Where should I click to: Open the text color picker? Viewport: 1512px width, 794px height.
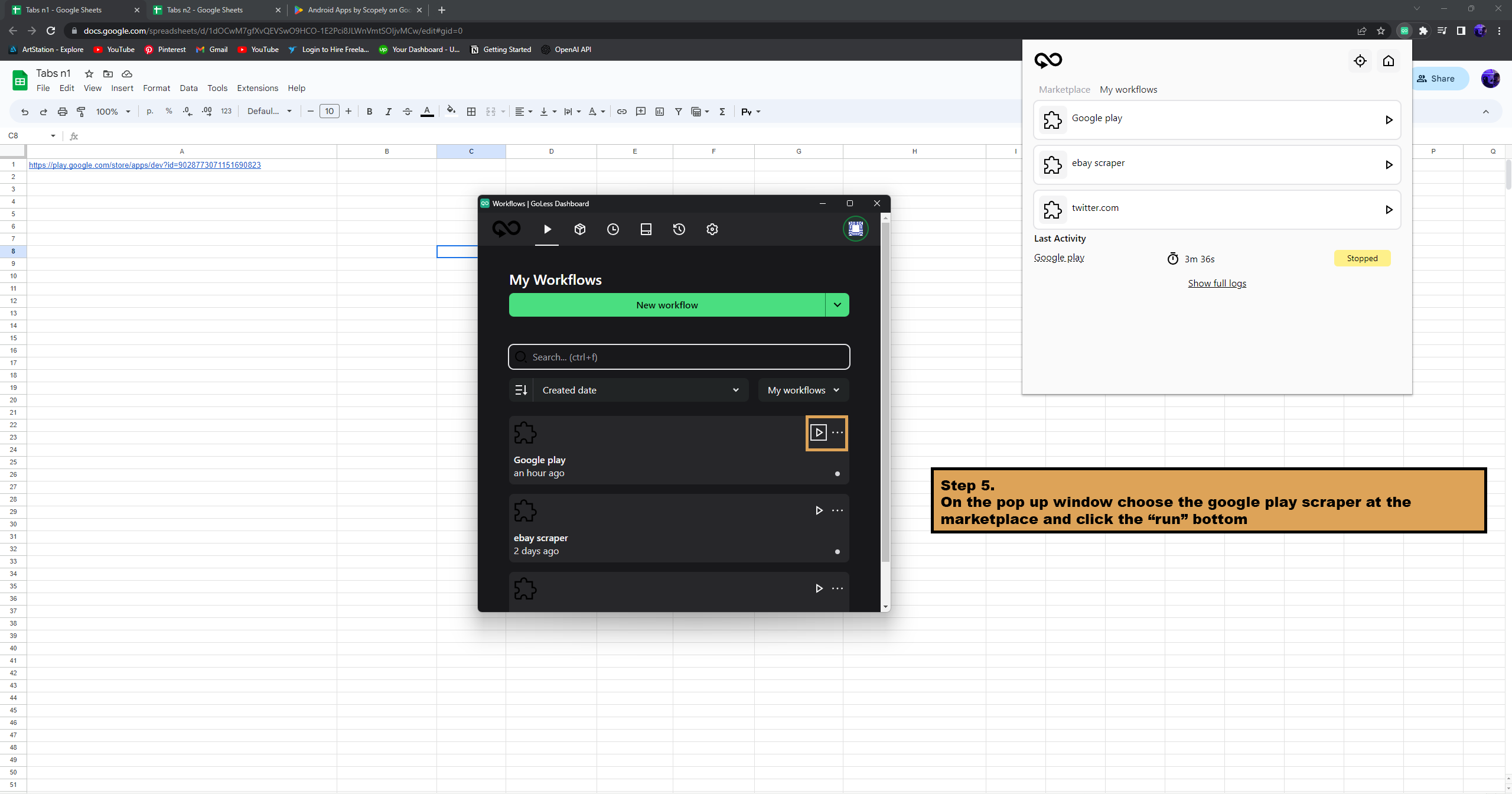tap(427, 112)
